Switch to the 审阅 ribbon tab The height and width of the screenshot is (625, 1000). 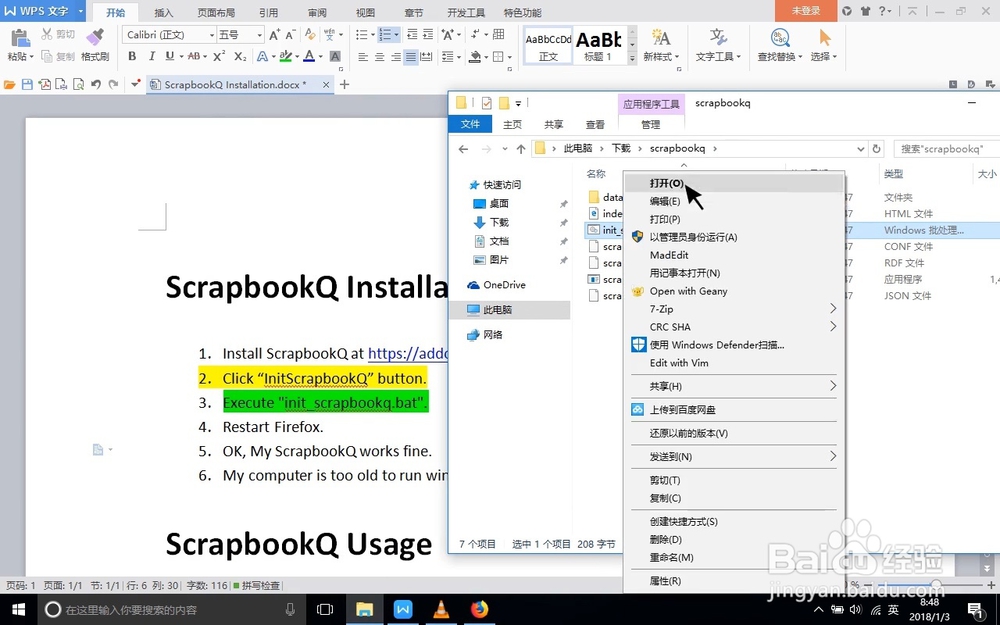(317, 12)
